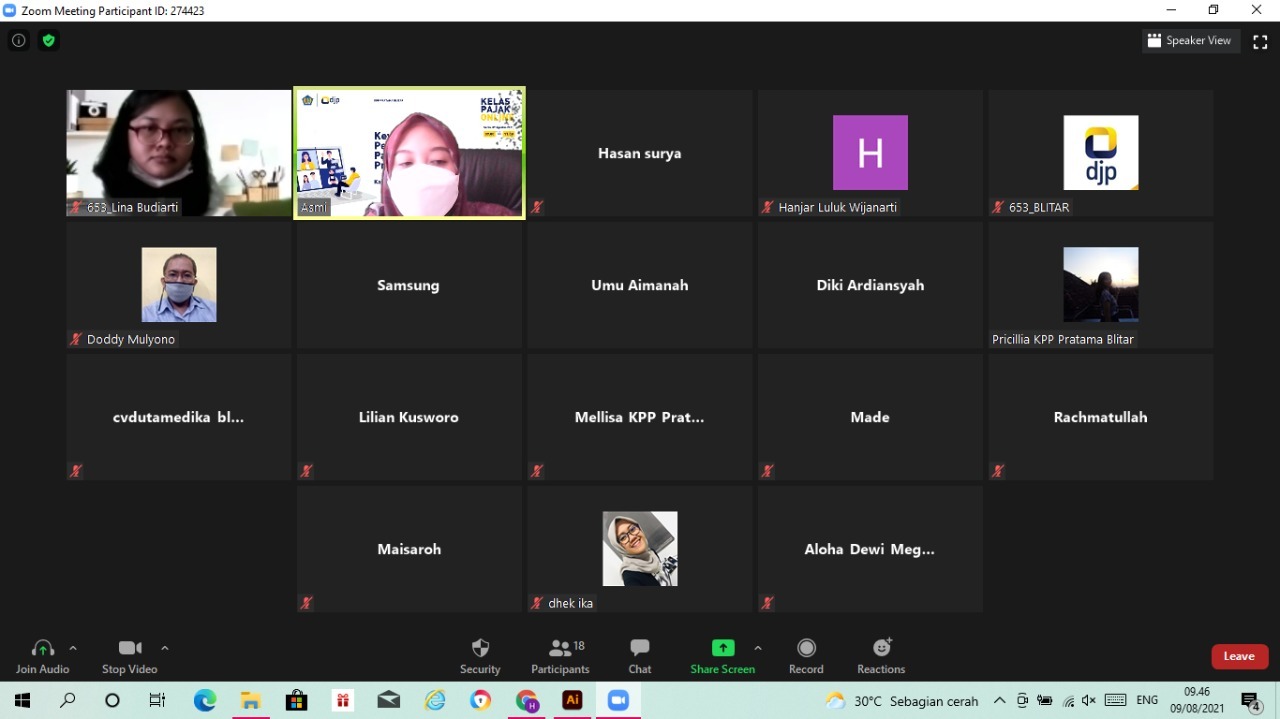Start recording with the Record icon

click(x=806, y=655)
